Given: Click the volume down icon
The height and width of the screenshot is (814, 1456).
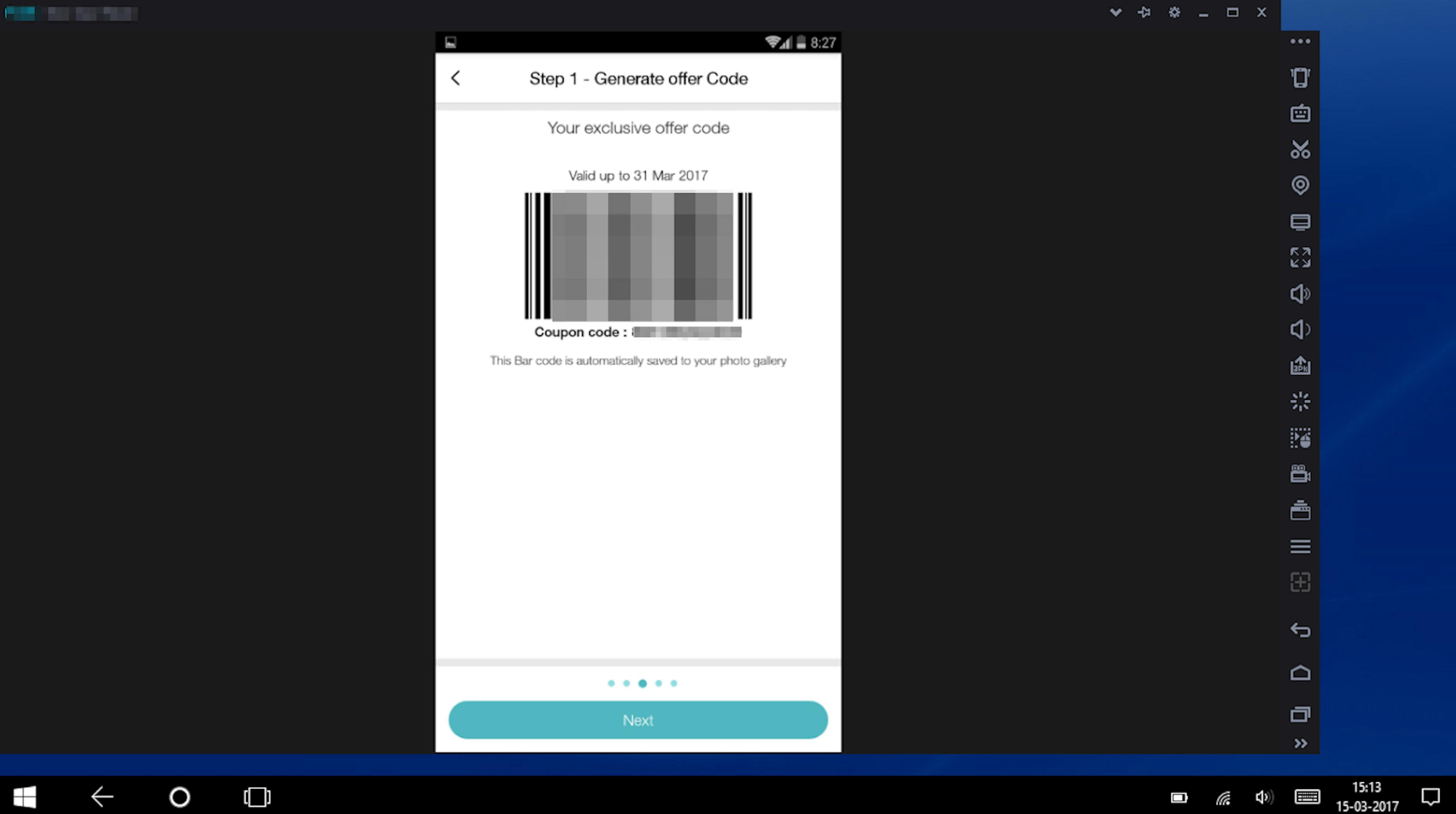Looking at the screenshot, I should tap(1300, 329).
